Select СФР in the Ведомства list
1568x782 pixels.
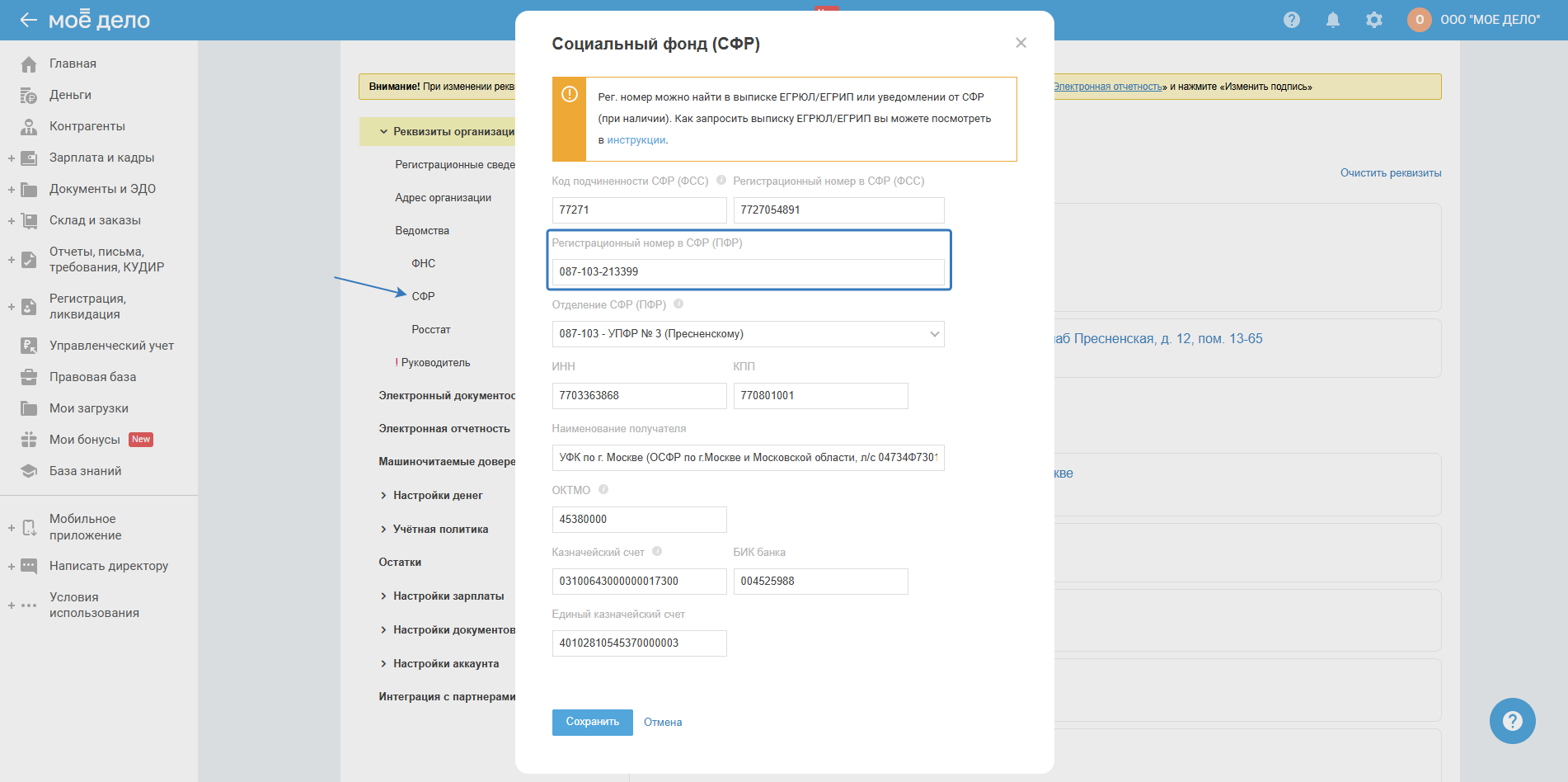click(x=423, y=296)
